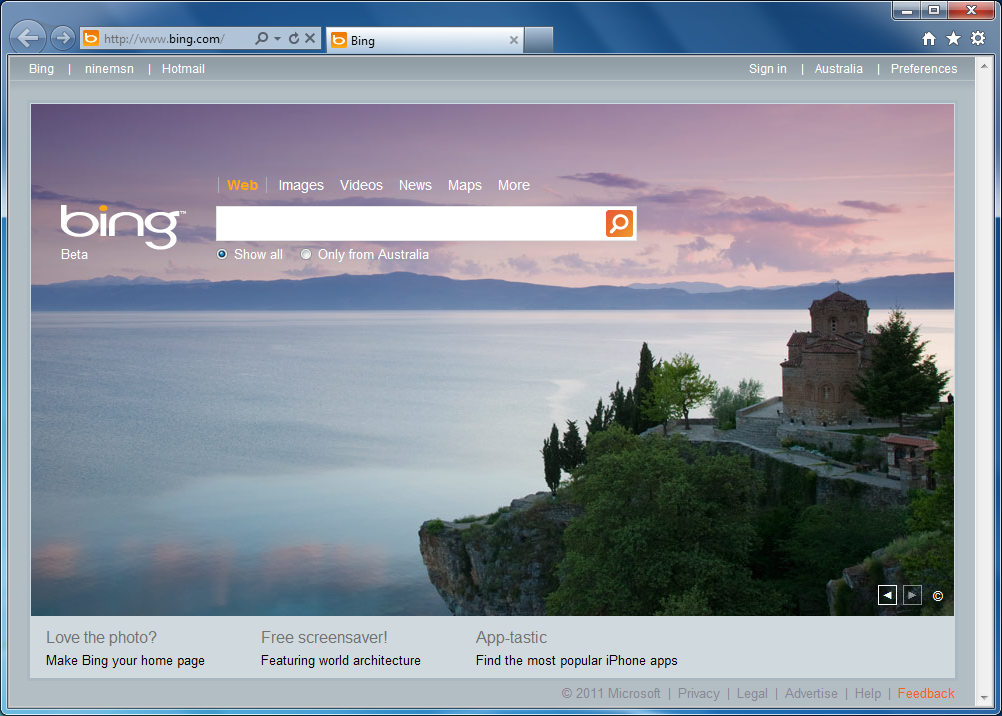Image resolution: width=1002 pixels, height=716 pixels.
Task: Open the Privacy footer link
Action: coord(698,694)
